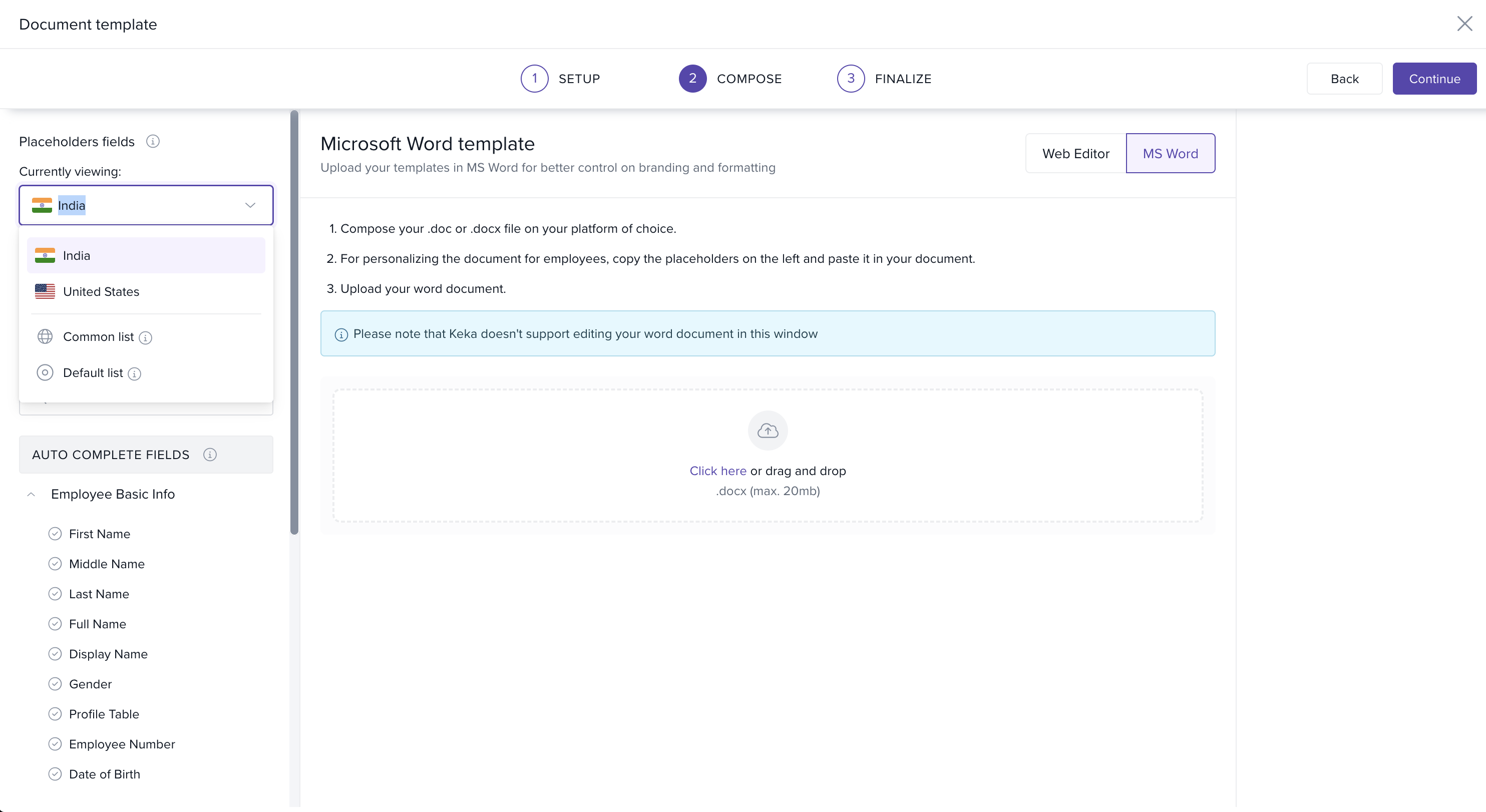This screenshot has width=1486, height=812.
Task: Click the 'Click here' upload link
Action: point(717,471)
